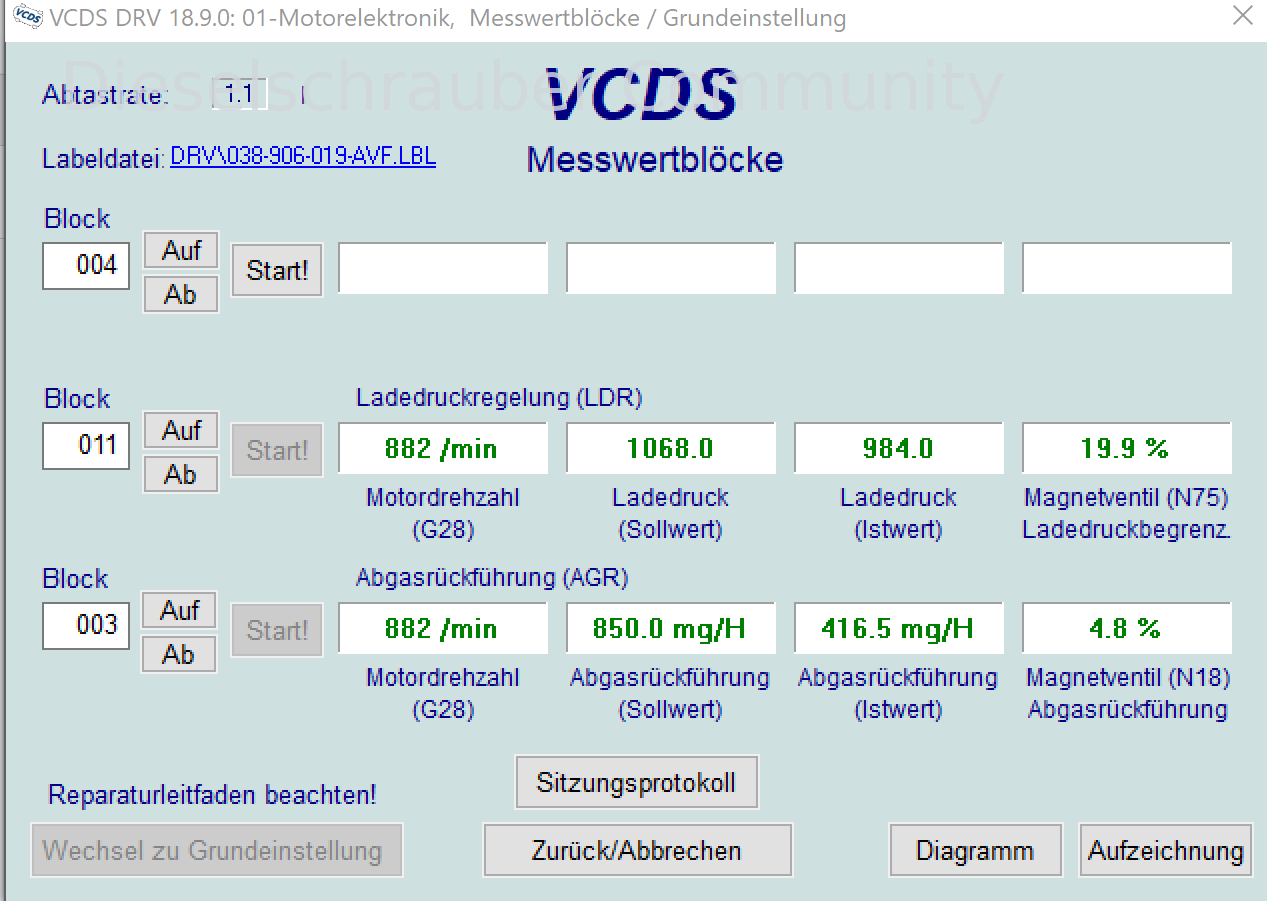Click the VCDS icon in the title bar
Viewport: 1267px width, 901px height.
click(x=27, y=17)
